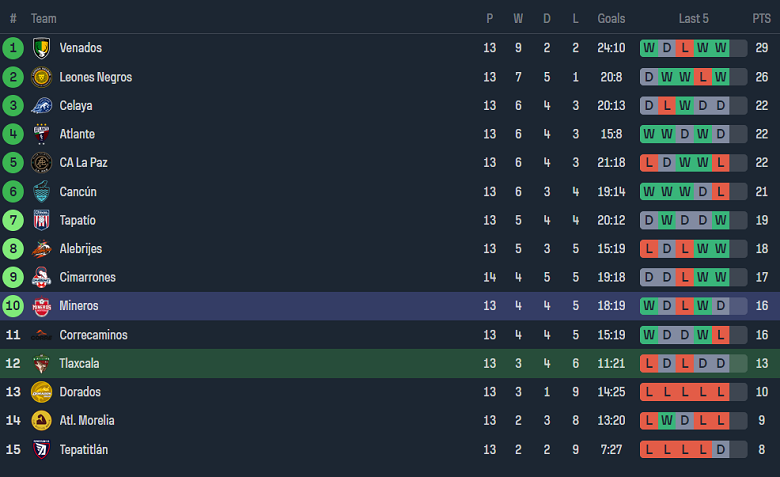This screenshot has height=477, width=780.
Task: Click the Team column header
Action: [x=43, y=18]
